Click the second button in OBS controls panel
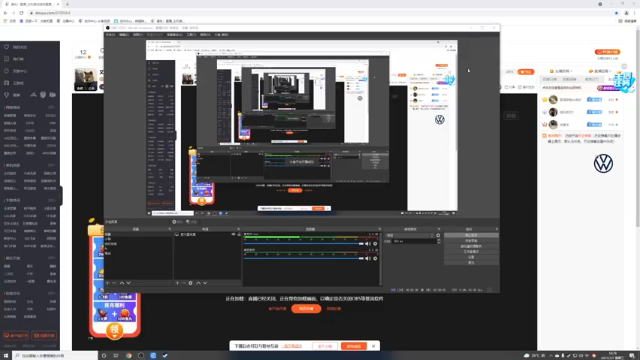This screenshot has width=640, height=360. click(x=471, y=241)
